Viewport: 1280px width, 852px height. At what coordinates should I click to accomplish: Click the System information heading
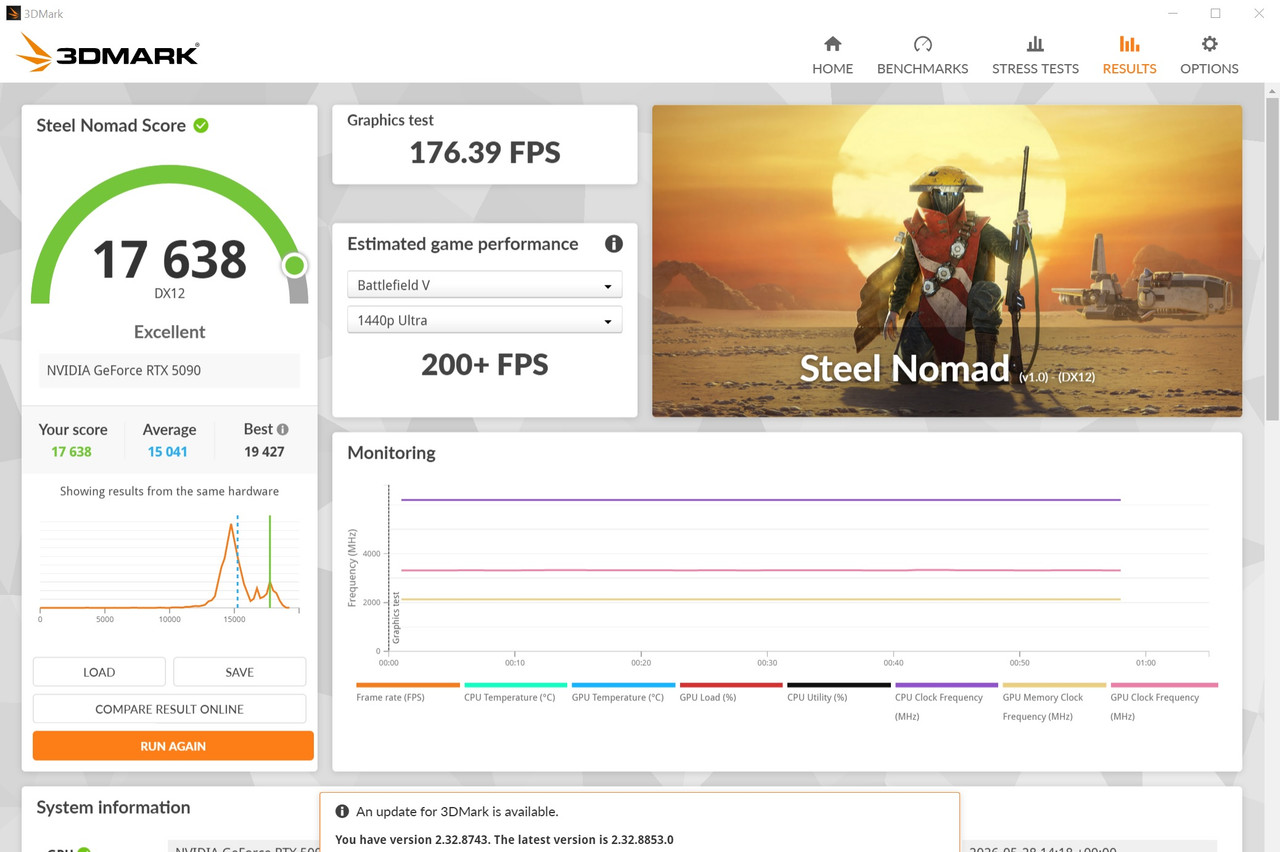click(x=113, y=807)
